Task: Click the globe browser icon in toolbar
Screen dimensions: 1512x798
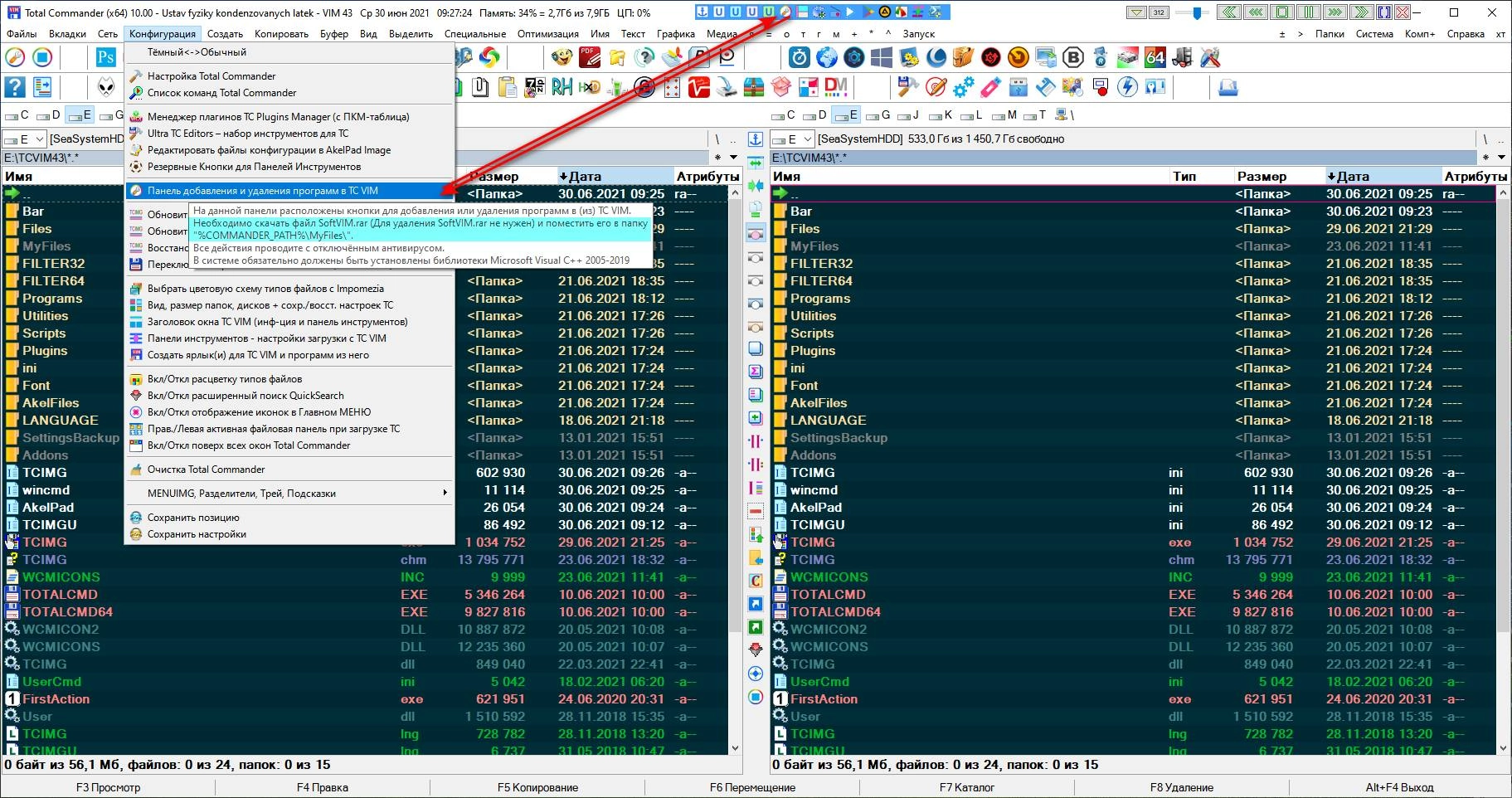Action: tap(826, 57)
